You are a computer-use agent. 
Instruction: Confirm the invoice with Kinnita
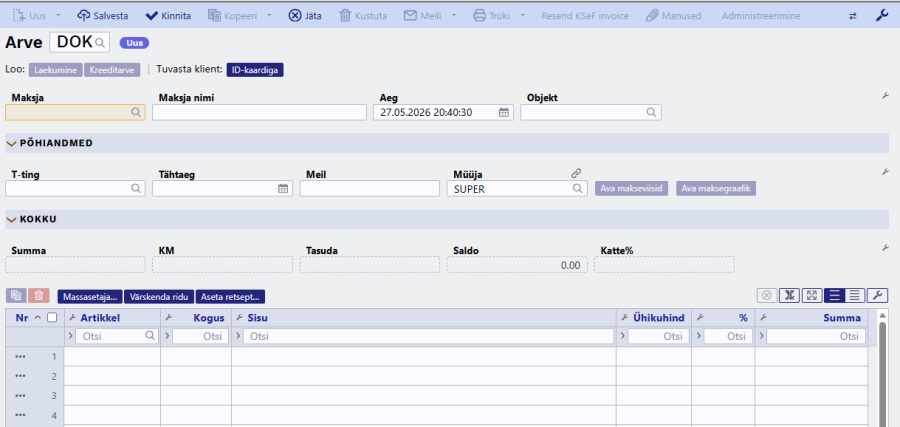[x=168, y=15]
